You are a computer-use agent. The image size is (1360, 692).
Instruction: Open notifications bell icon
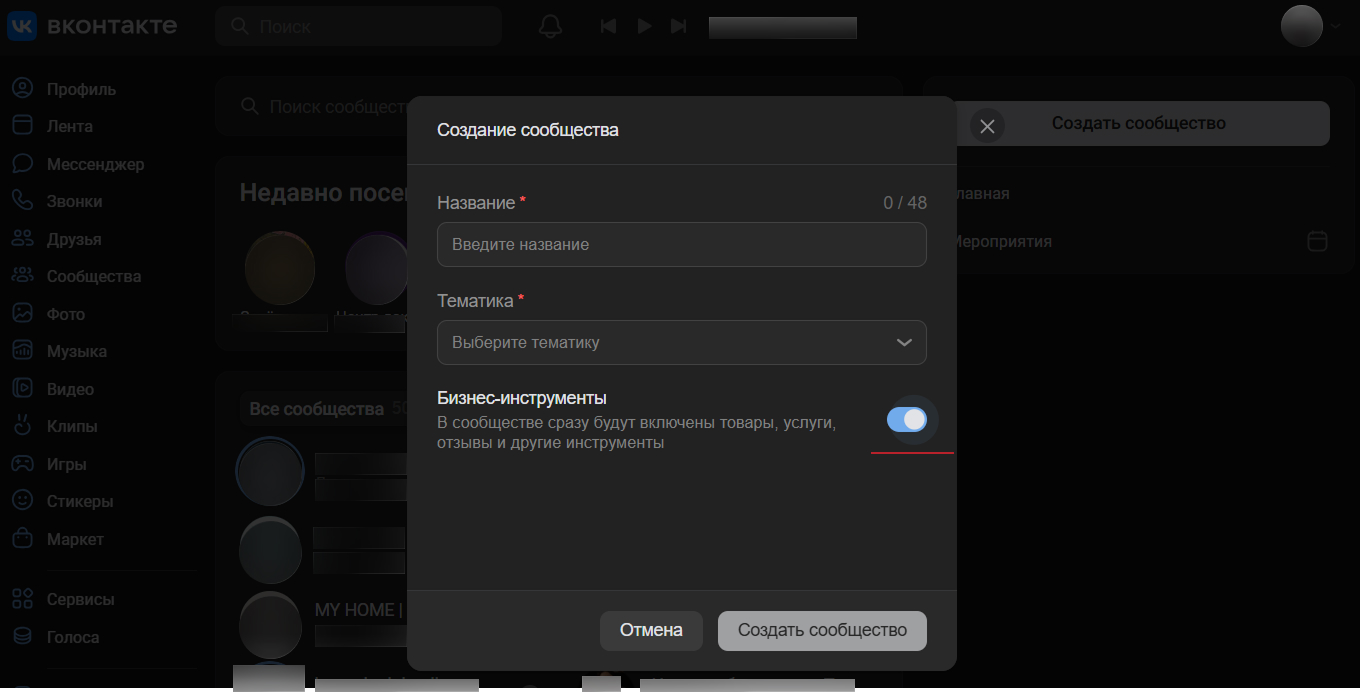pyautogui.click(x=550, y=26)
